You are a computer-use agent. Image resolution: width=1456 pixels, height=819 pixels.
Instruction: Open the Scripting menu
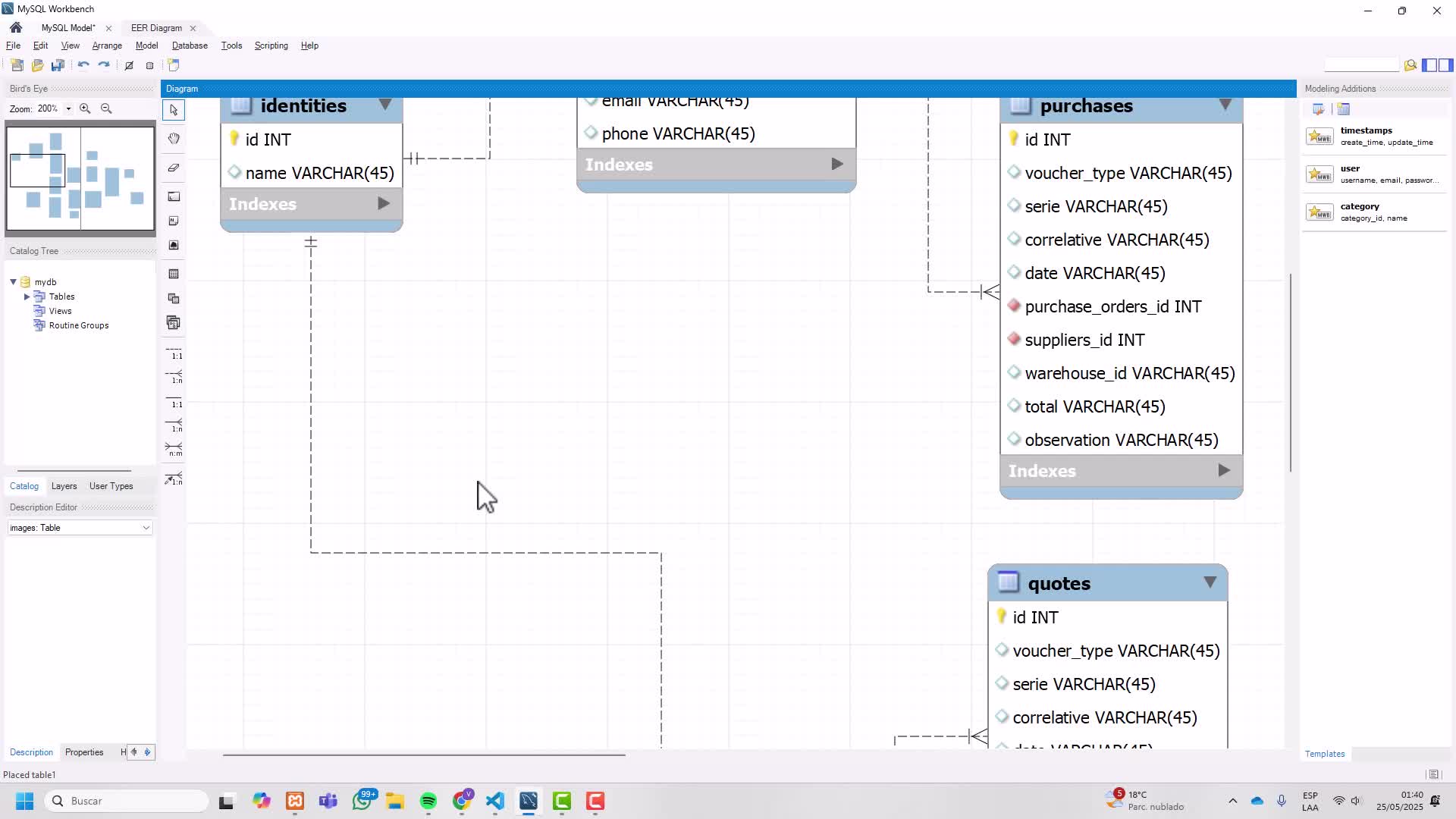coord(271,45)
